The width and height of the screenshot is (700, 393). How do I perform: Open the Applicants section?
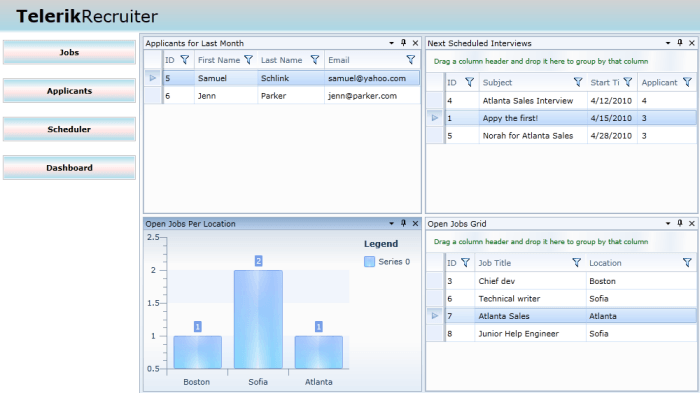coord(69,91)
